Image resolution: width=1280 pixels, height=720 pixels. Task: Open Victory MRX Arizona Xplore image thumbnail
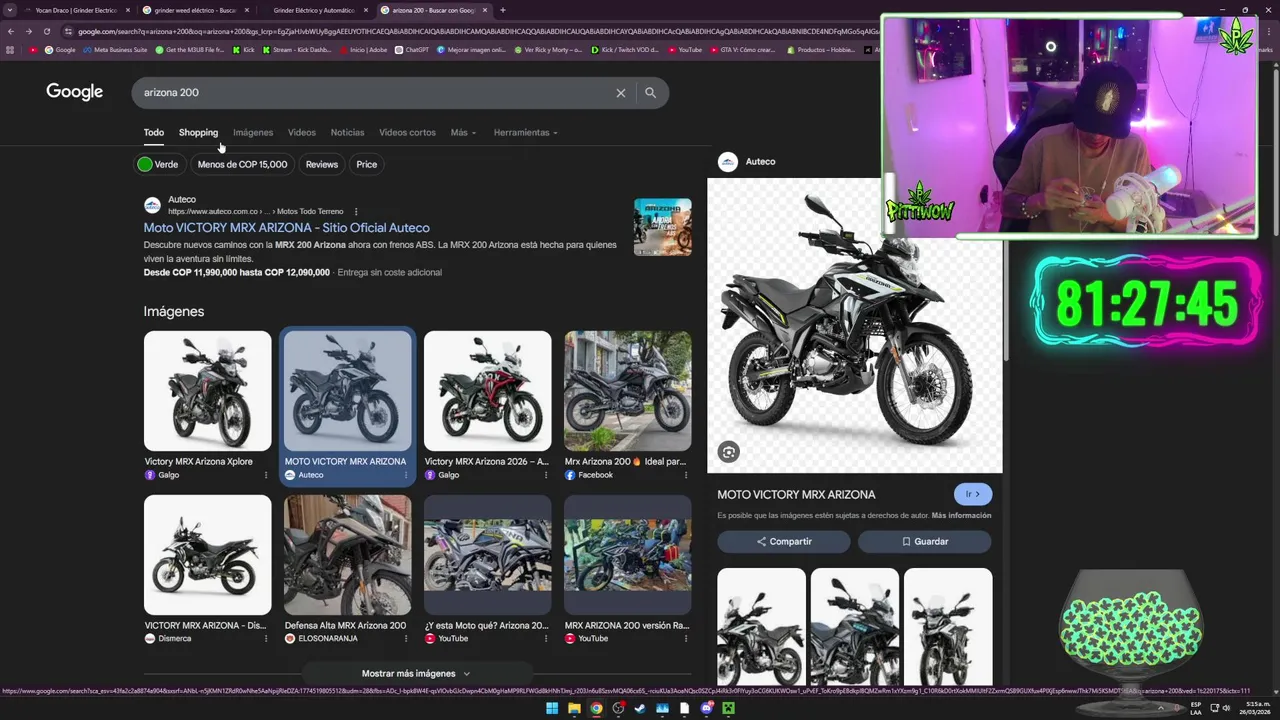(207, 391)
